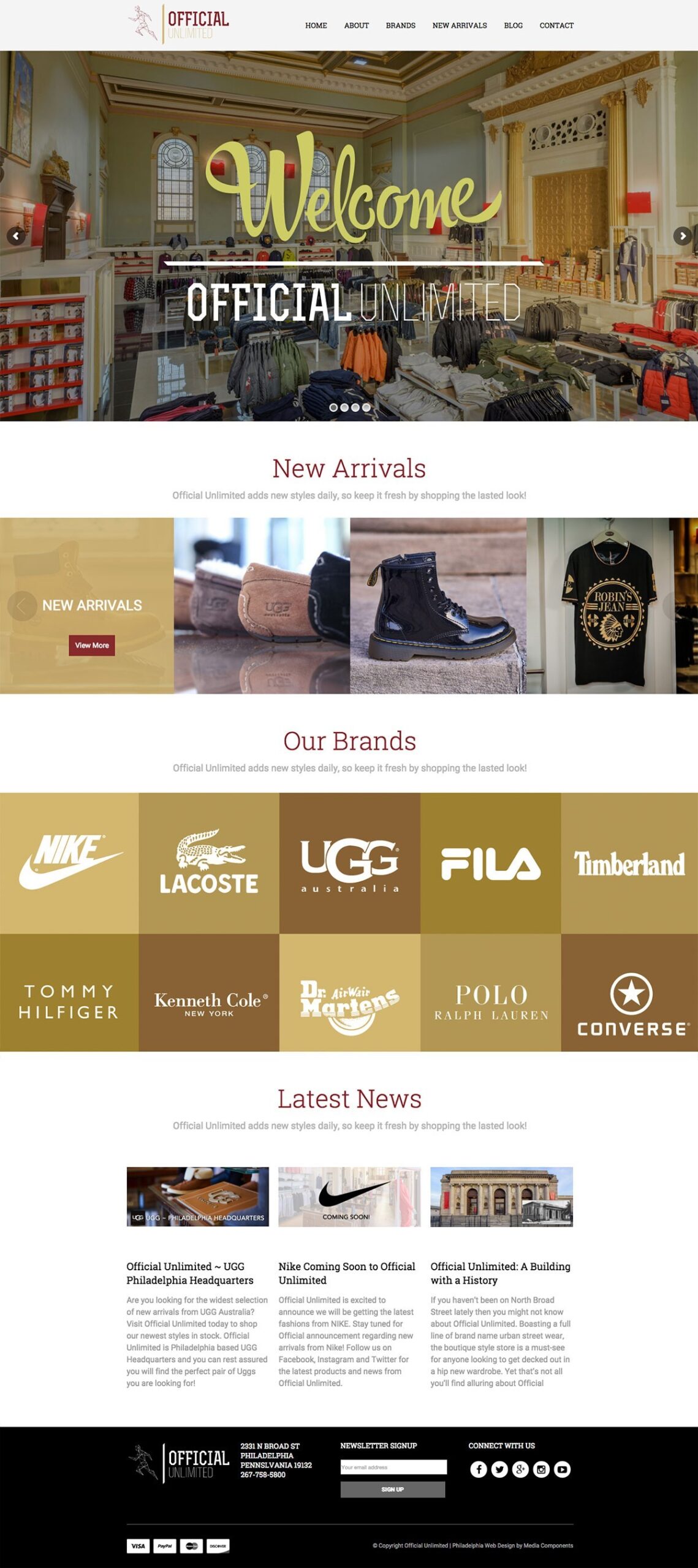Go to the third hero slider dot

[355, 407]
